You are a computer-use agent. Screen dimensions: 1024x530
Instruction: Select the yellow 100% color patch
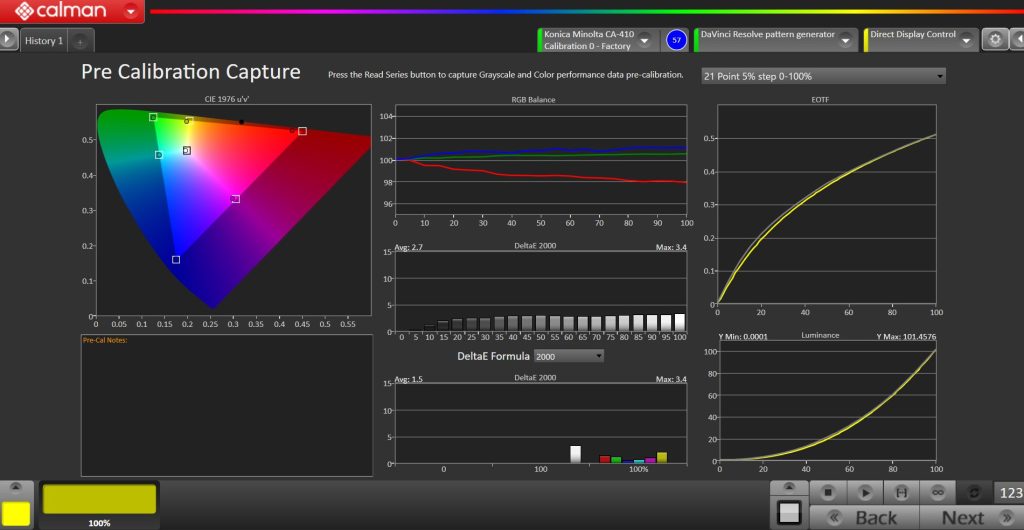point(99,500)
